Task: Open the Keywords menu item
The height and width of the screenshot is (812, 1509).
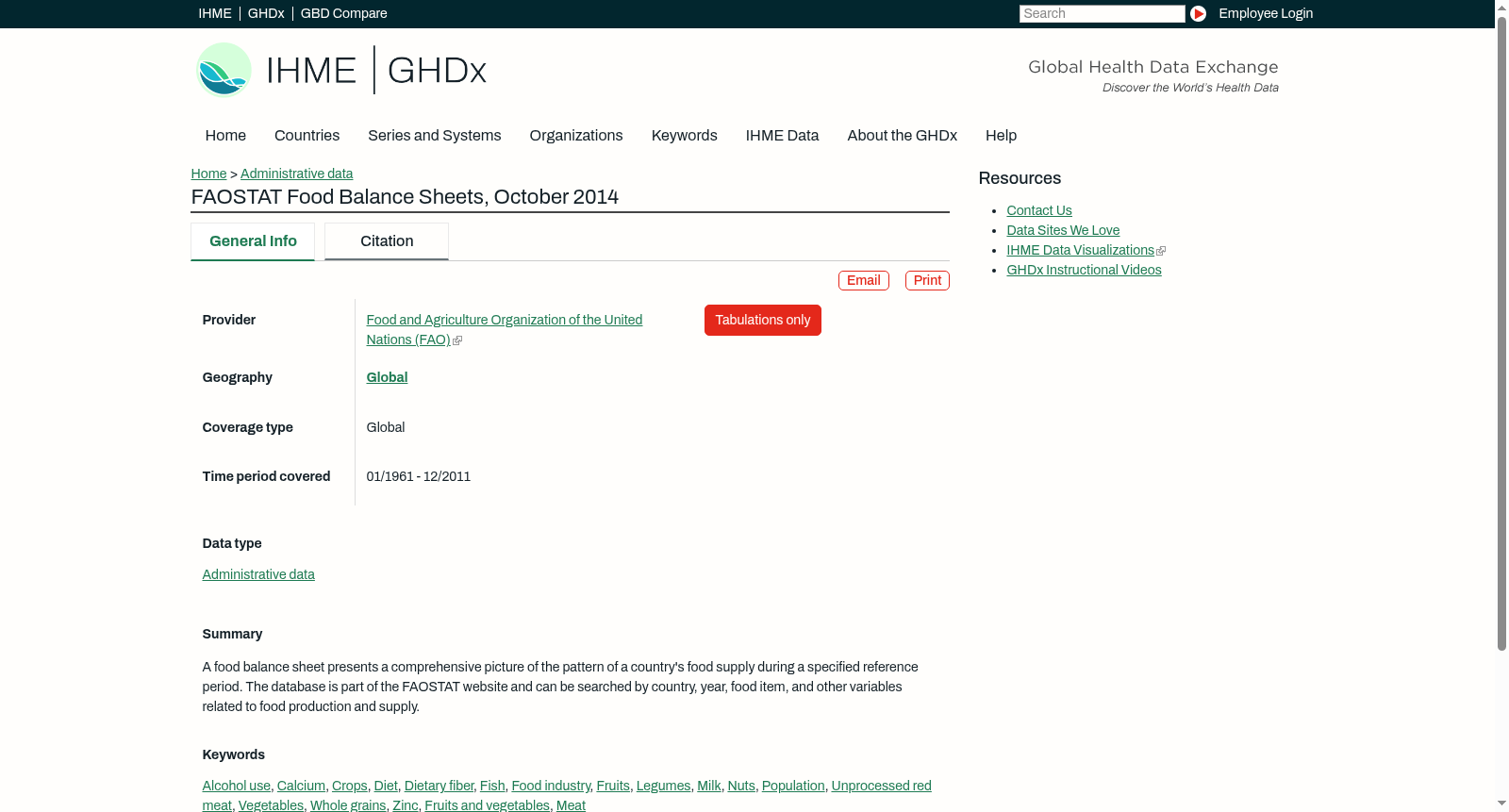Action: click(x=685, y=136)
